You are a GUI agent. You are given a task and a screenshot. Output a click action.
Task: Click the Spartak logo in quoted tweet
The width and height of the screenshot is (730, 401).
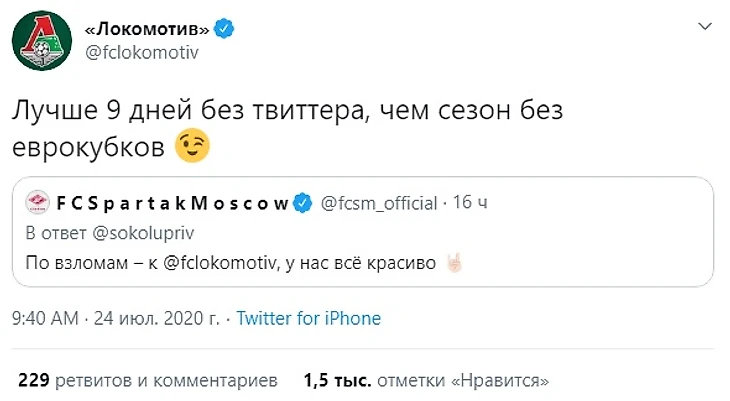pos(40,203)
